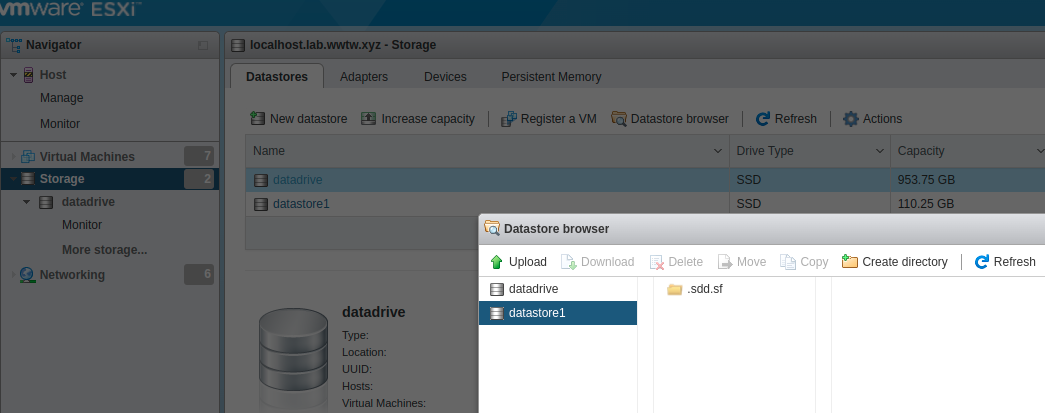The height and width of the screenshot is (413, 1045).
Task: Click the Register a VM icon
Action: [x=509, y=119]
